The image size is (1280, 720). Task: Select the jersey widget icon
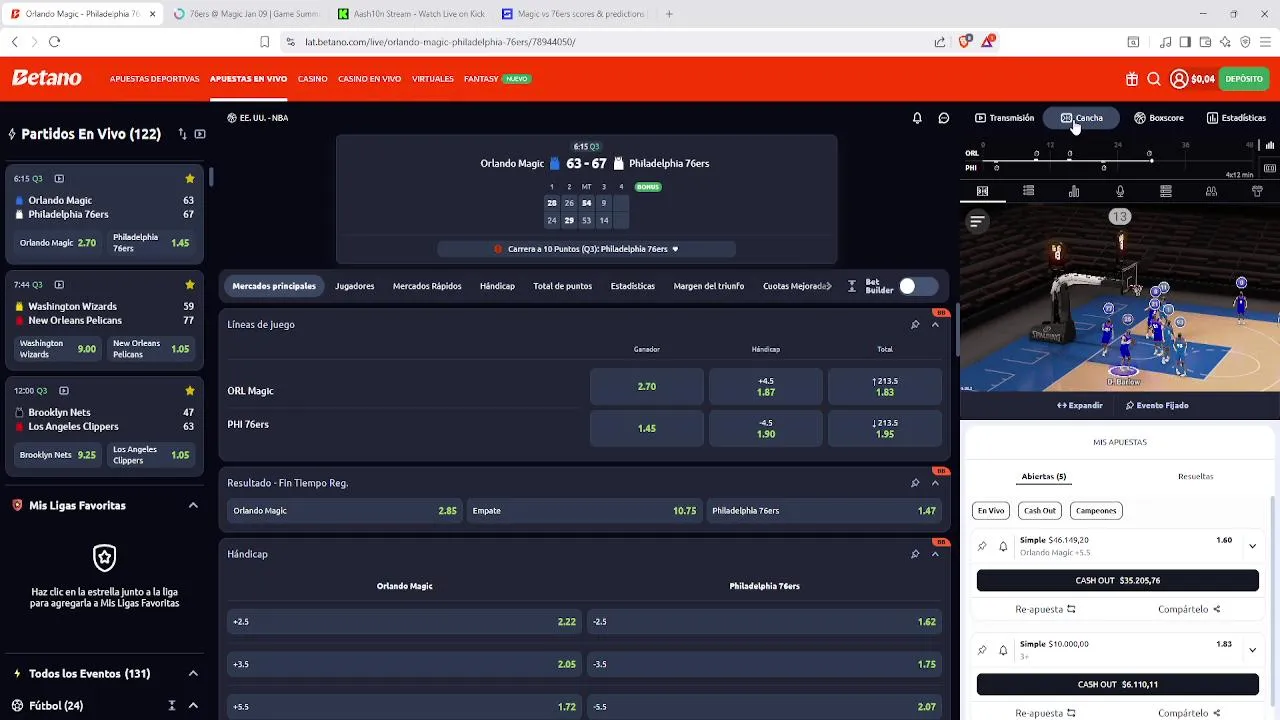1257,191
